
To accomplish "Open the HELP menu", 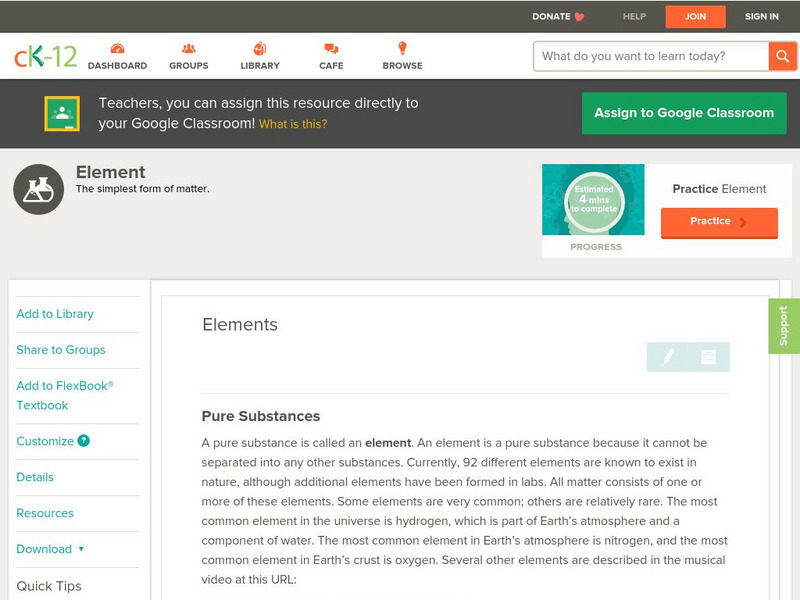I will click(x=634, y=16).
